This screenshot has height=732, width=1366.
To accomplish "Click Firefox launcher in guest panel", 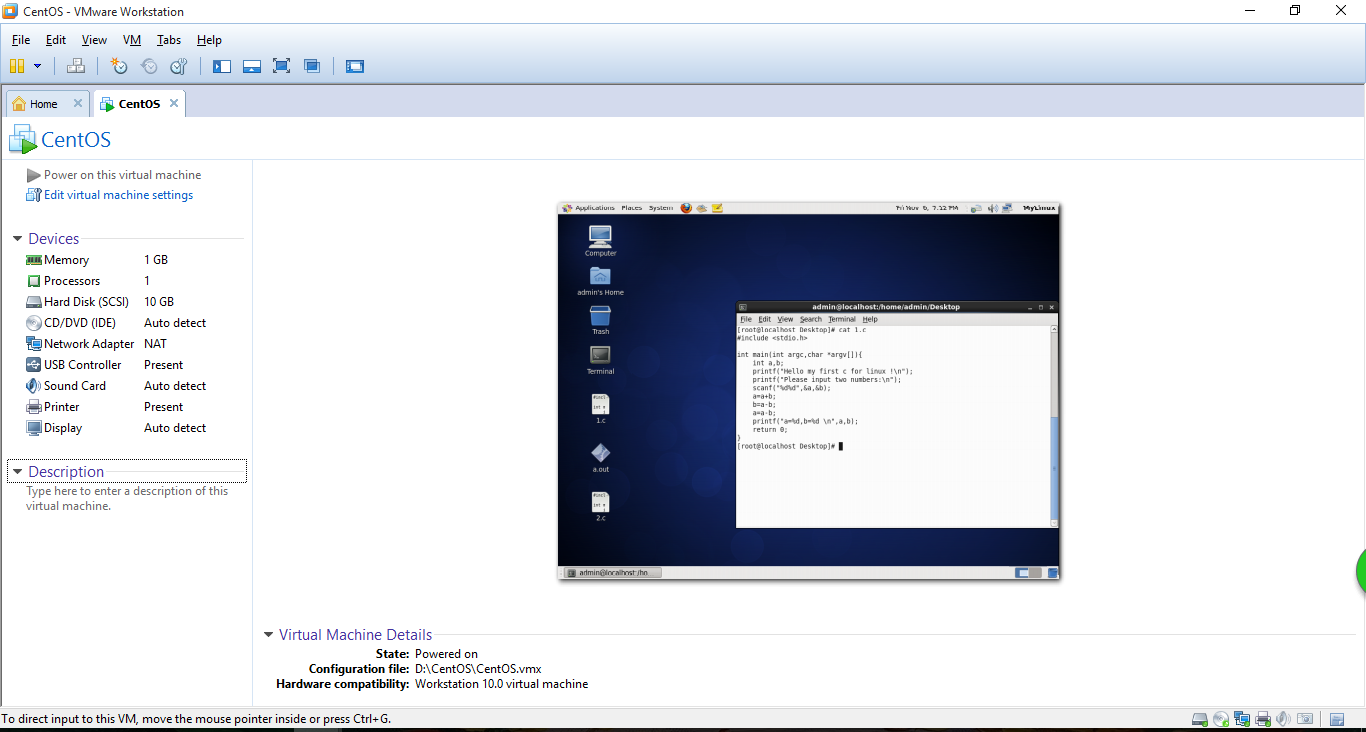I will 686,208.
